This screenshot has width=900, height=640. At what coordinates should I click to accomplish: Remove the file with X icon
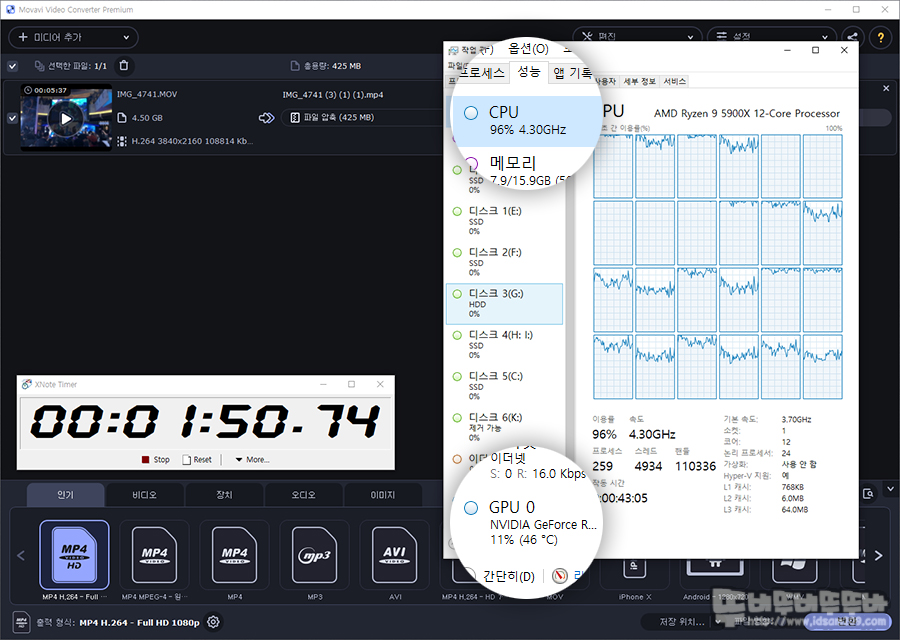(886, 88)
